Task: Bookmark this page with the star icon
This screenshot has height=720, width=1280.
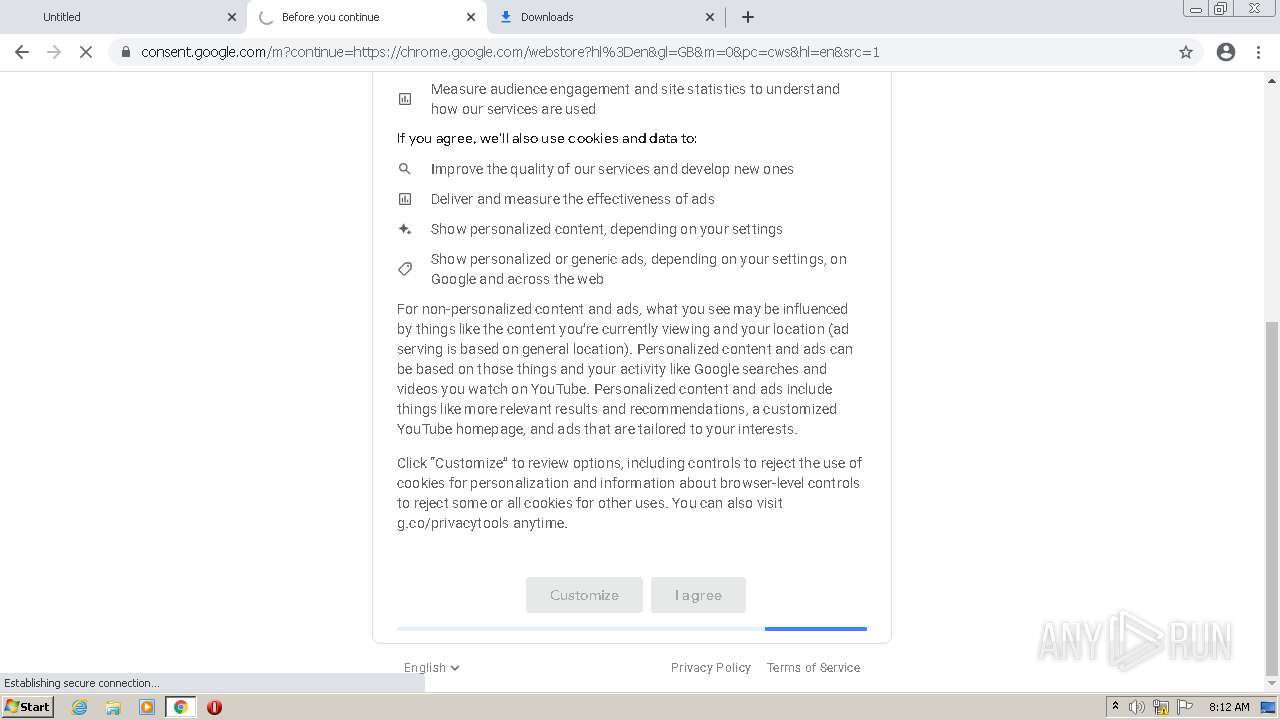Action: pos(1186,52)
